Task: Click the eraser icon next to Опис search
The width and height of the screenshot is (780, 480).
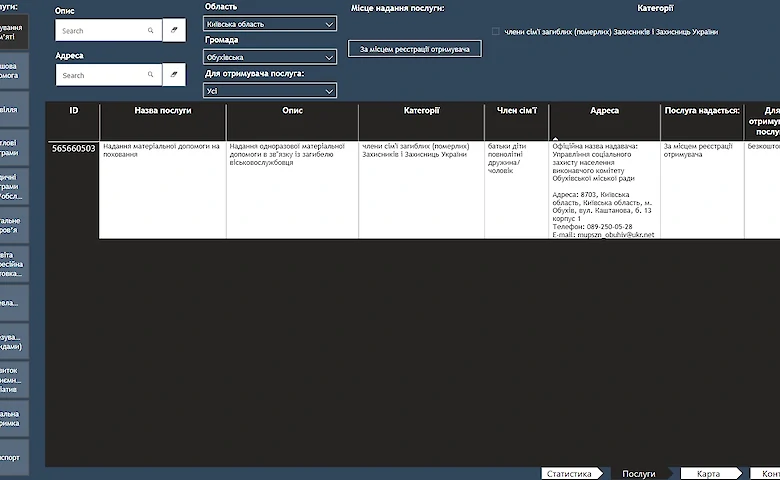Action: tap(174, 30)
